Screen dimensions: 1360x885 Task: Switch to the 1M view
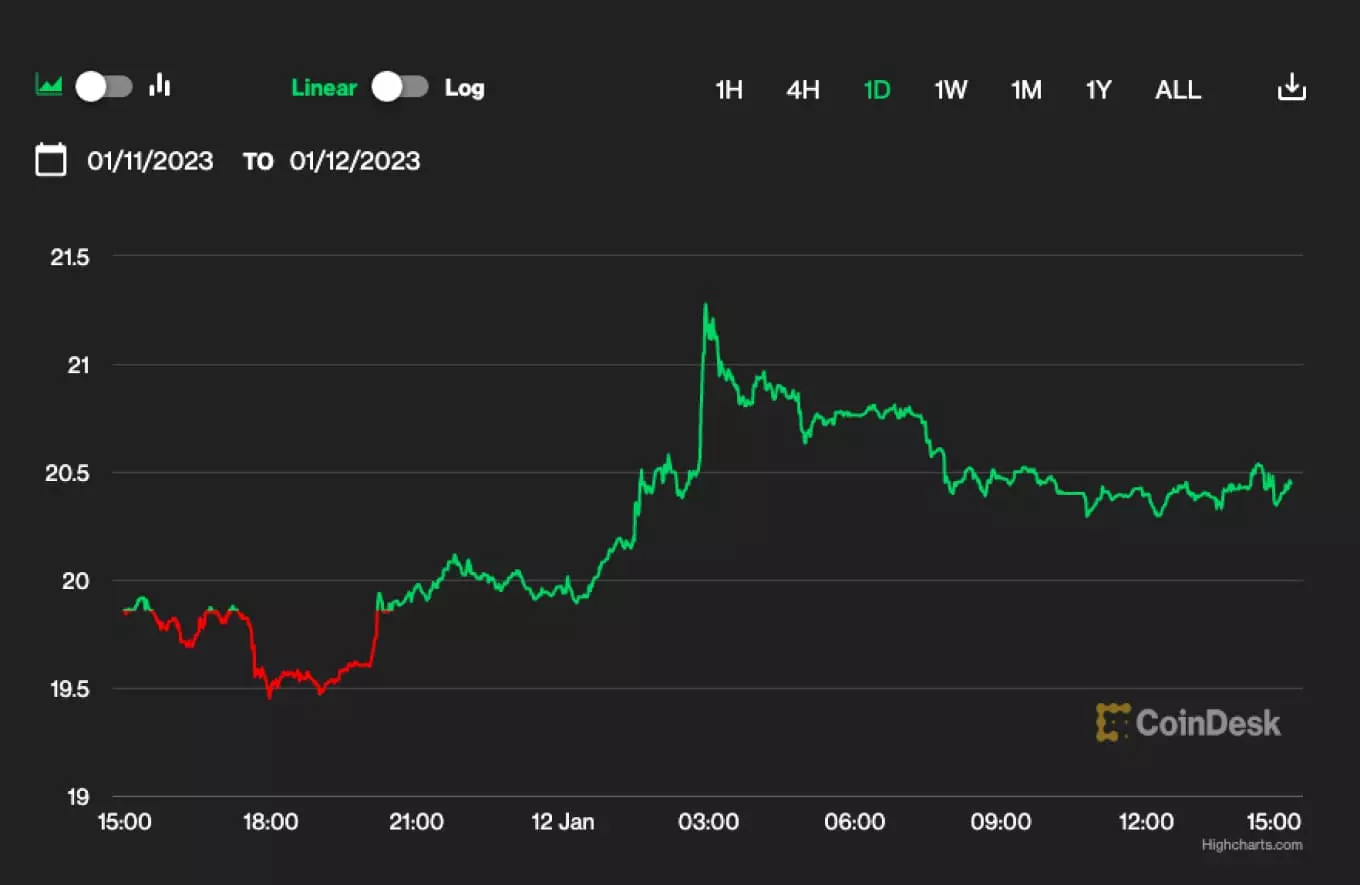(x=1026, y=89)
